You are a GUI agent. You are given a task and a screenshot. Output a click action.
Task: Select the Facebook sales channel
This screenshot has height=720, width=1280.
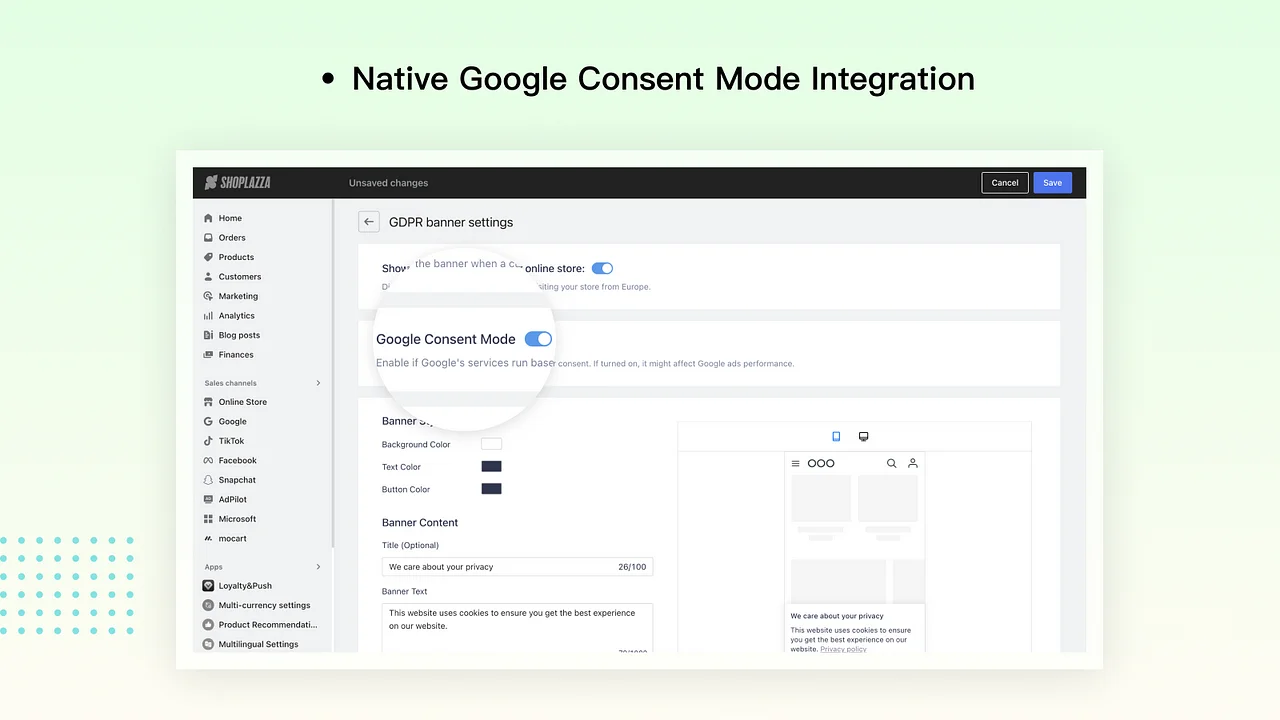tap(237, 460)
